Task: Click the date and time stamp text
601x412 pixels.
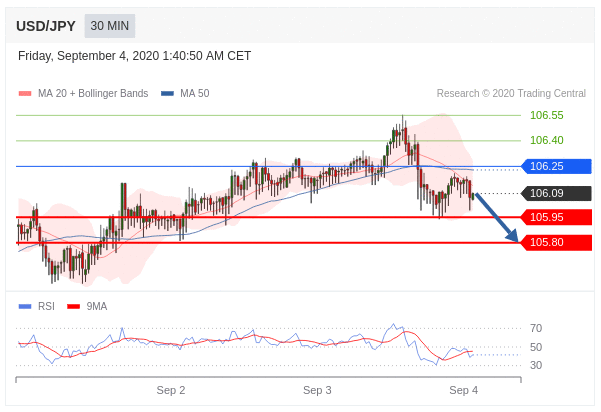Action: pyautogui.click(x=135, y=56)
